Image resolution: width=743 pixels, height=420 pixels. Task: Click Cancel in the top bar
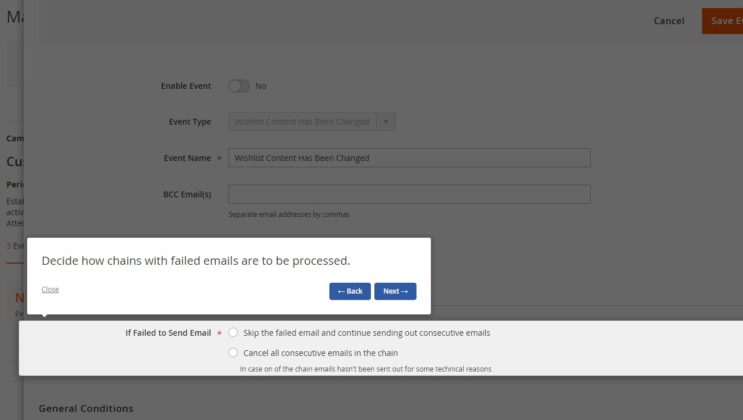point(669,21)
